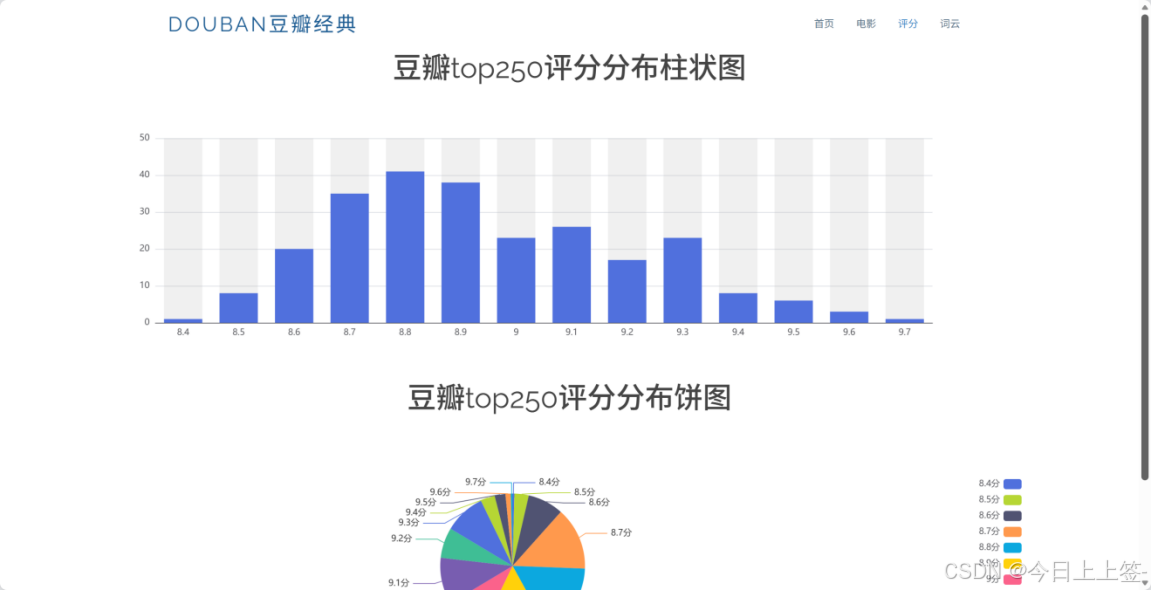Toggle the 8.5分 green legend swatch
Screen dimensions: 1152x591
click(x=1012, y=500)
